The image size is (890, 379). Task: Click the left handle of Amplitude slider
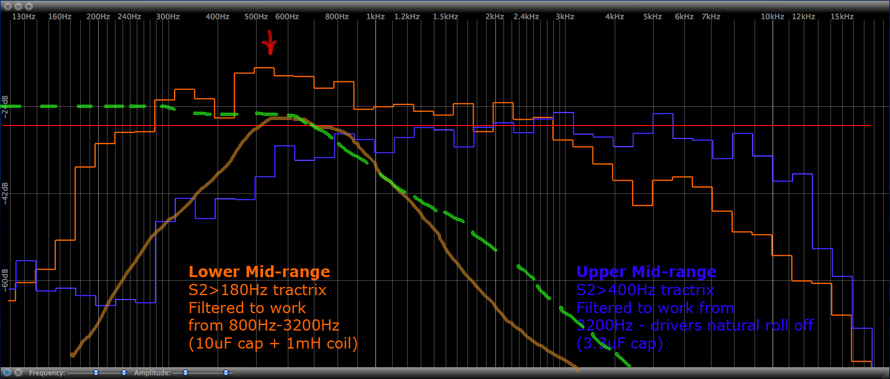point(185,373)
